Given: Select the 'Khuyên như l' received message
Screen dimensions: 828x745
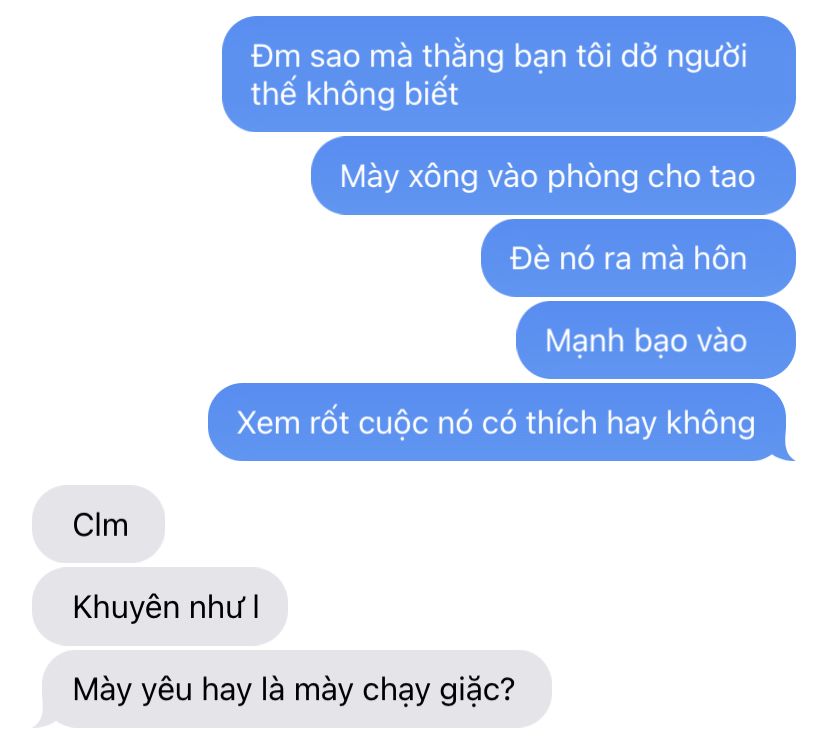Looking at the screenshot, I should [x=159, y=606].
